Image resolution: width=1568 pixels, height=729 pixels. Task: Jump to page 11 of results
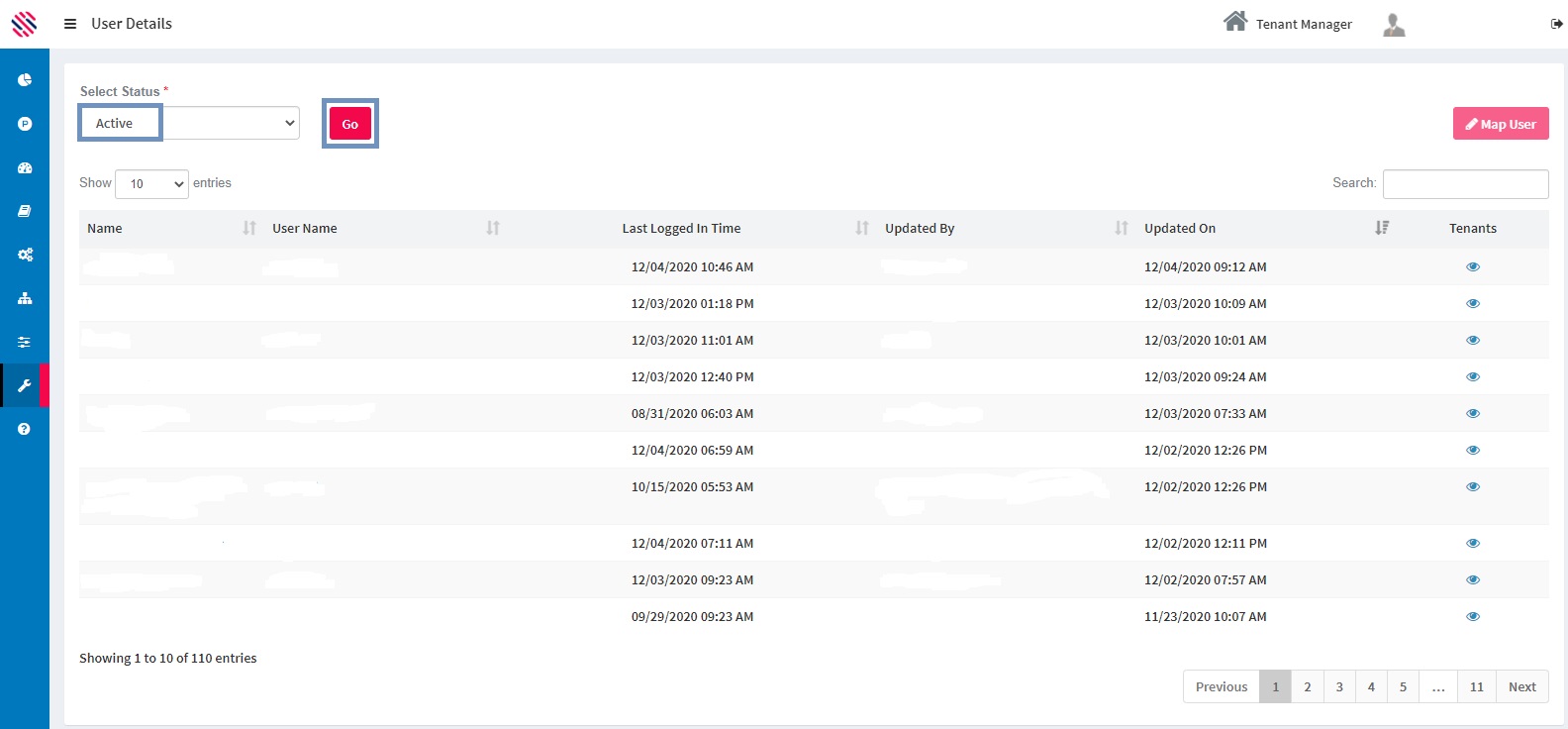[1476, 686]
